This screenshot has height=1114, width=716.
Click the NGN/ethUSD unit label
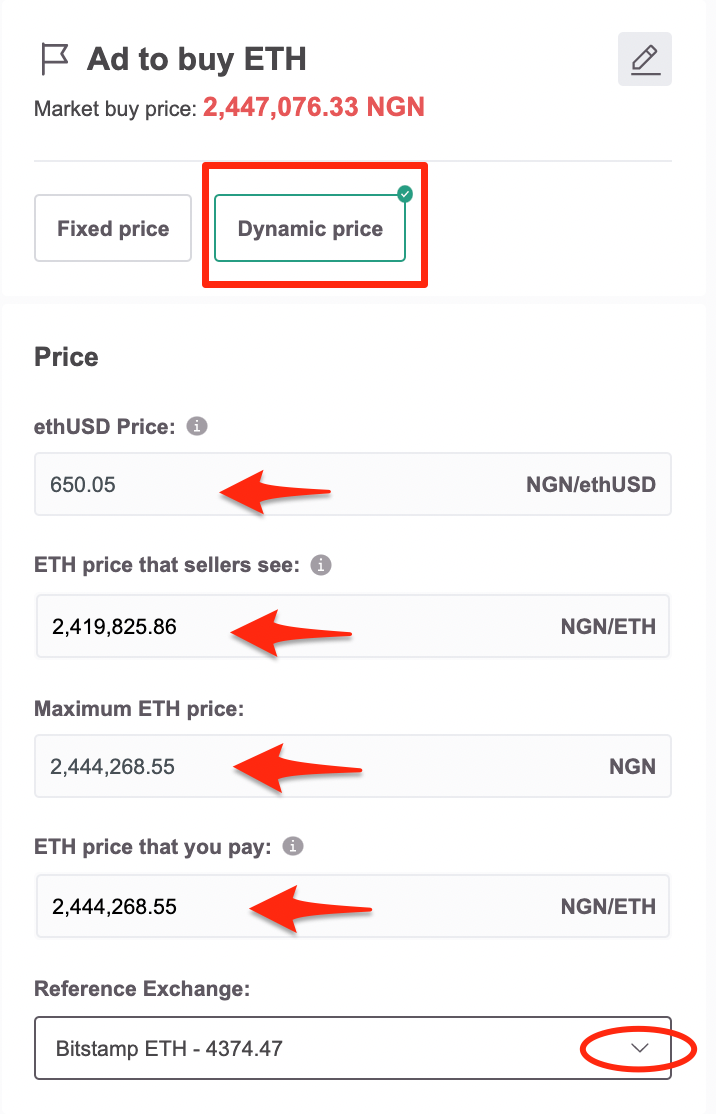coord(591,485)
